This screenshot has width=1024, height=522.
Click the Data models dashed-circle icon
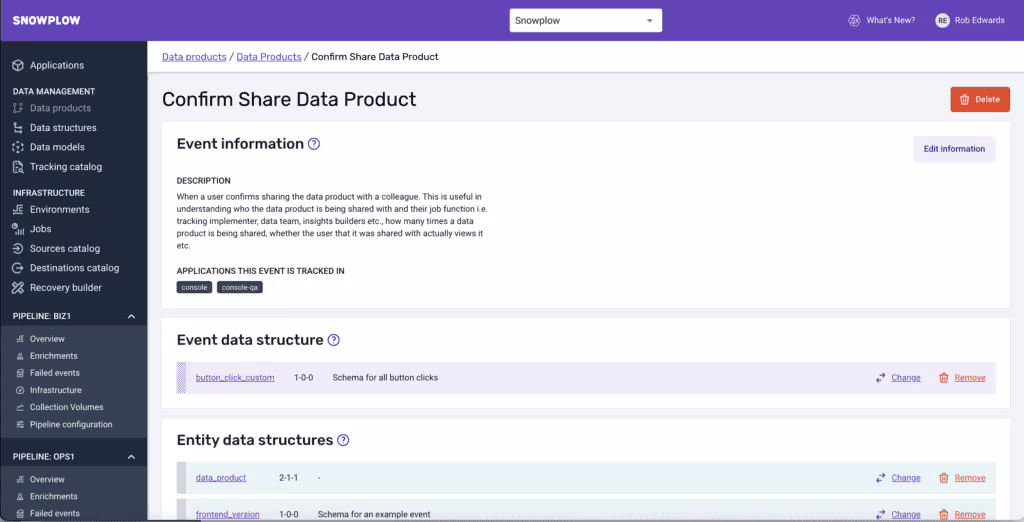tap(18, 147)
